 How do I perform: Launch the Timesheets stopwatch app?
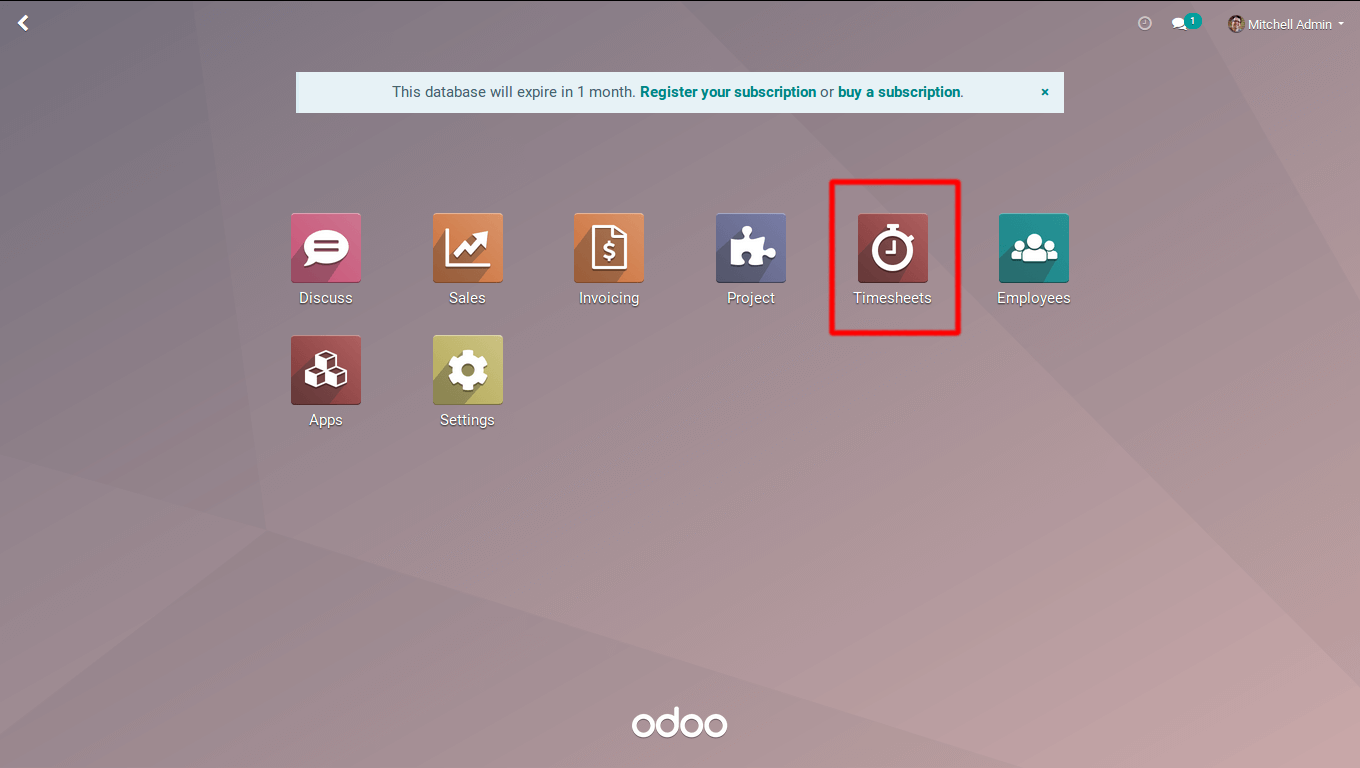[x=893, y=248]
